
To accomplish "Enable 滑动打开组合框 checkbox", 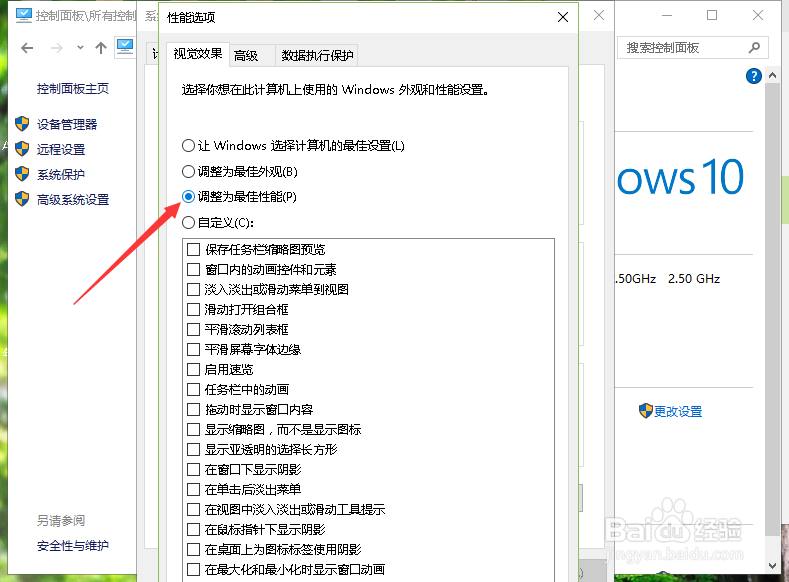I will pyautogui.click(x=193, y=309).
